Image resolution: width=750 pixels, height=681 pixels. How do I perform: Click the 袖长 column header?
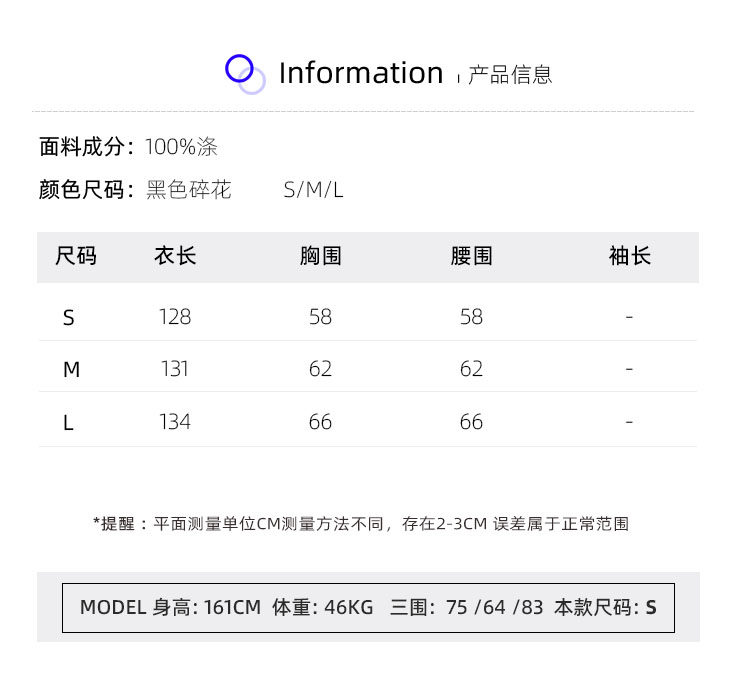629,256
